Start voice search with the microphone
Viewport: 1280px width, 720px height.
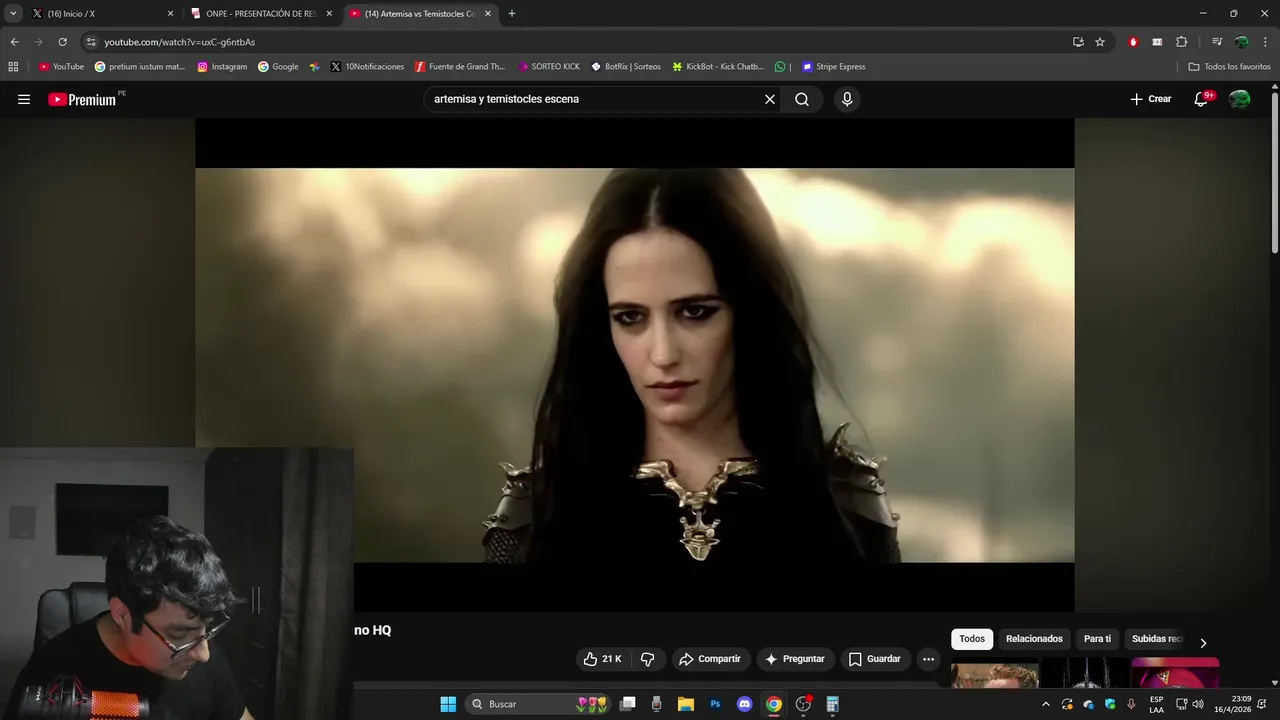[847, 99]
